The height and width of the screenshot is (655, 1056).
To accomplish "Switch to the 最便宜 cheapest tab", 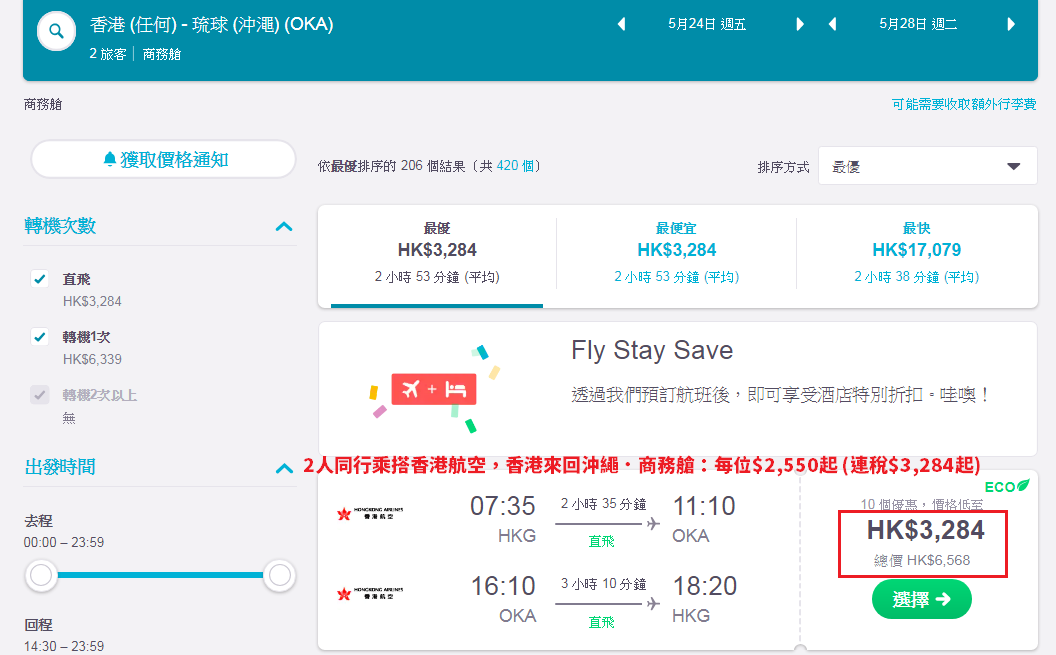I will tap(676, 253).
